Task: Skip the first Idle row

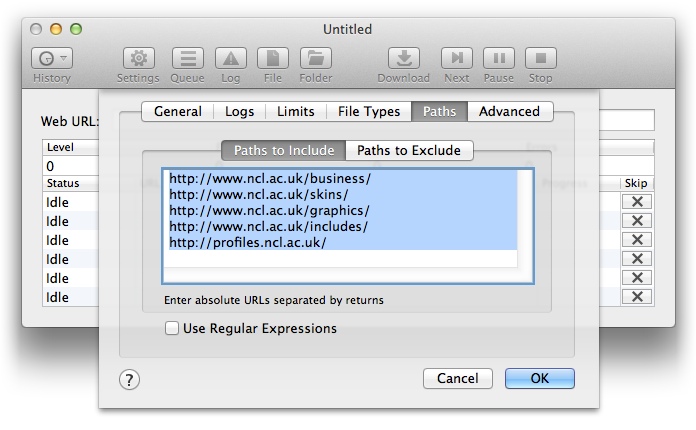Action: 637,202
